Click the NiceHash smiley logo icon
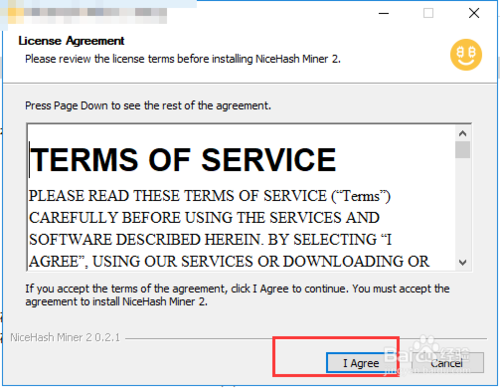 [x=466, y=55]
